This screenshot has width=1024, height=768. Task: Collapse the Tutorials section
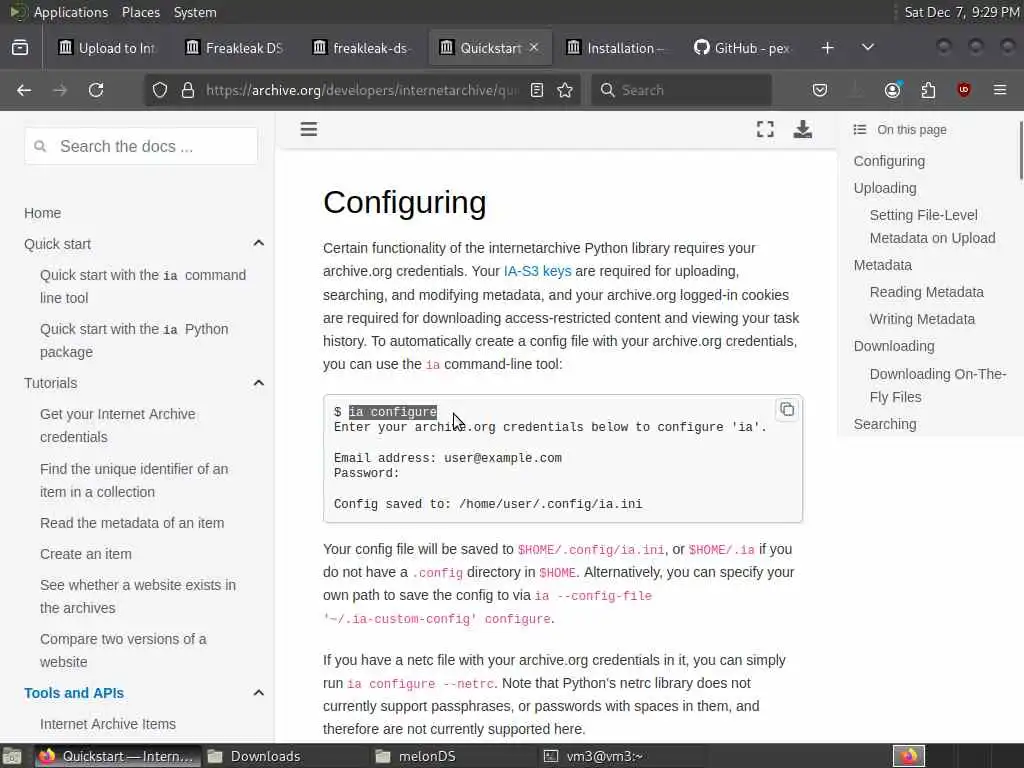(x=259, y=383)
